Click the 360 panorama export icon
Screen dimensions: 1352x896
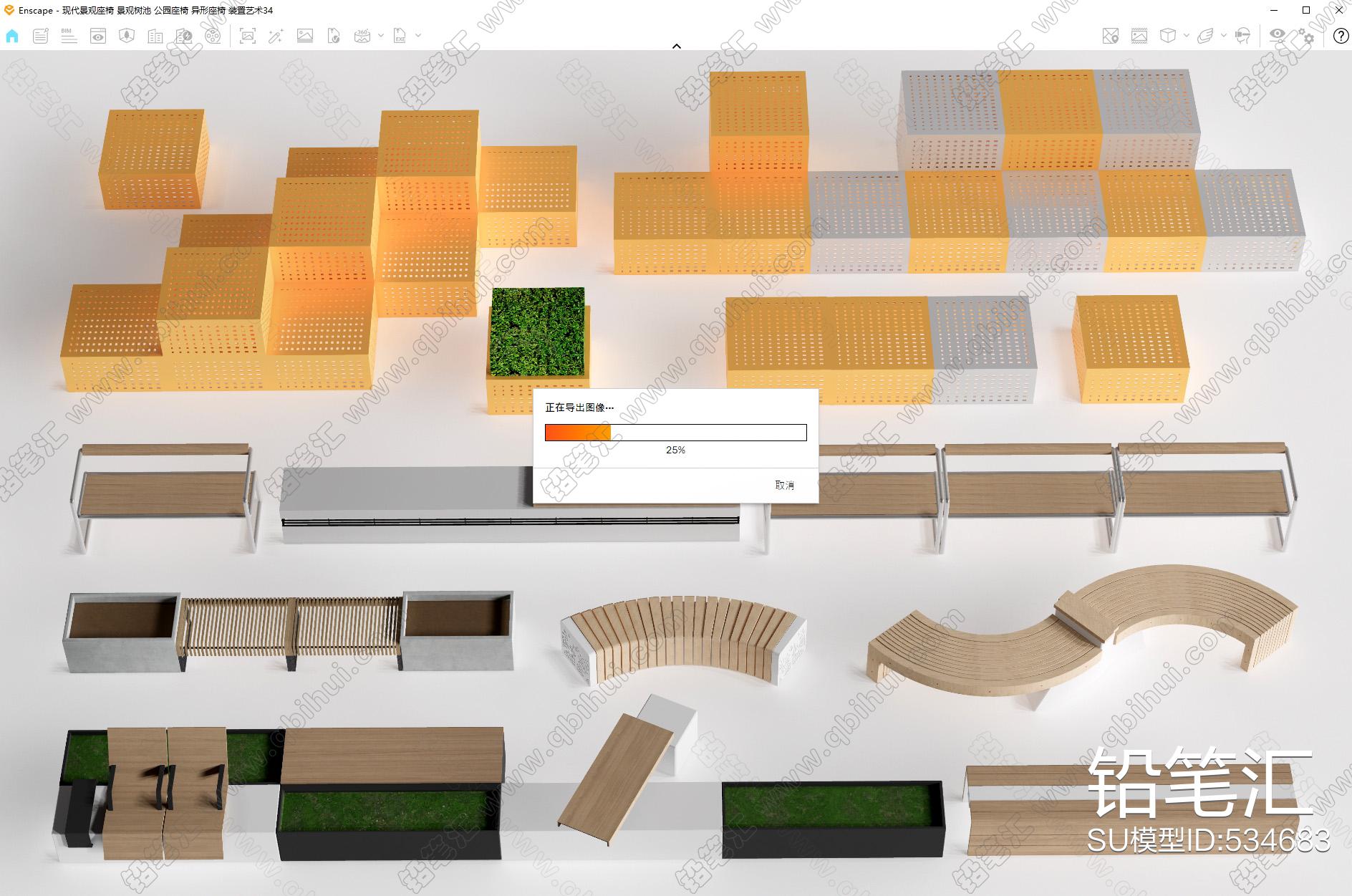[362, 36]
